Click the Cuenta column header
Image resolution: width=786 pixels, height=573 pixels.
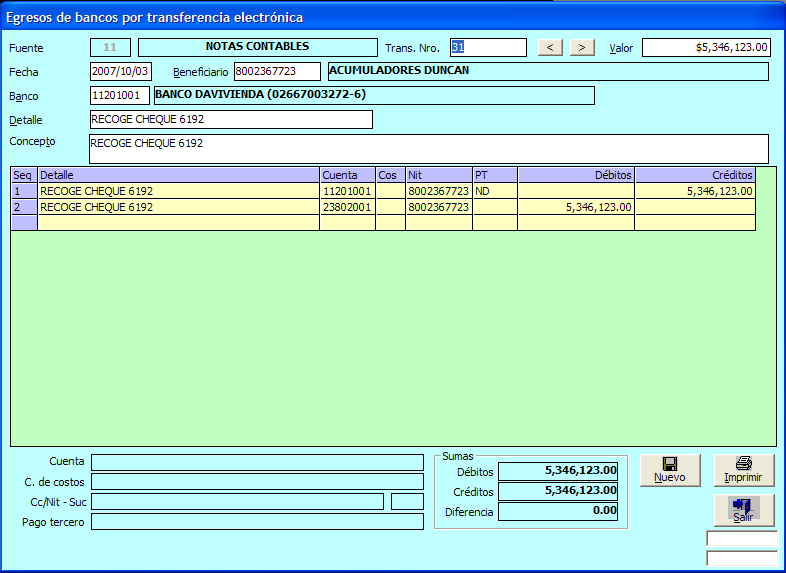point(348,175)
